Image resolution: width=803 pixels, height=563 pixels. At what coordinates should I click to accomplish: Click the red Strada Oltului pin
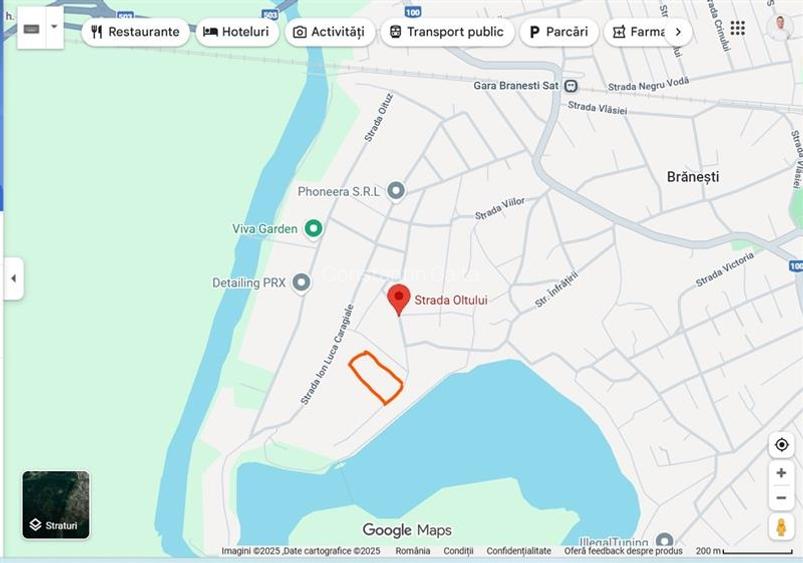(398, 300)
